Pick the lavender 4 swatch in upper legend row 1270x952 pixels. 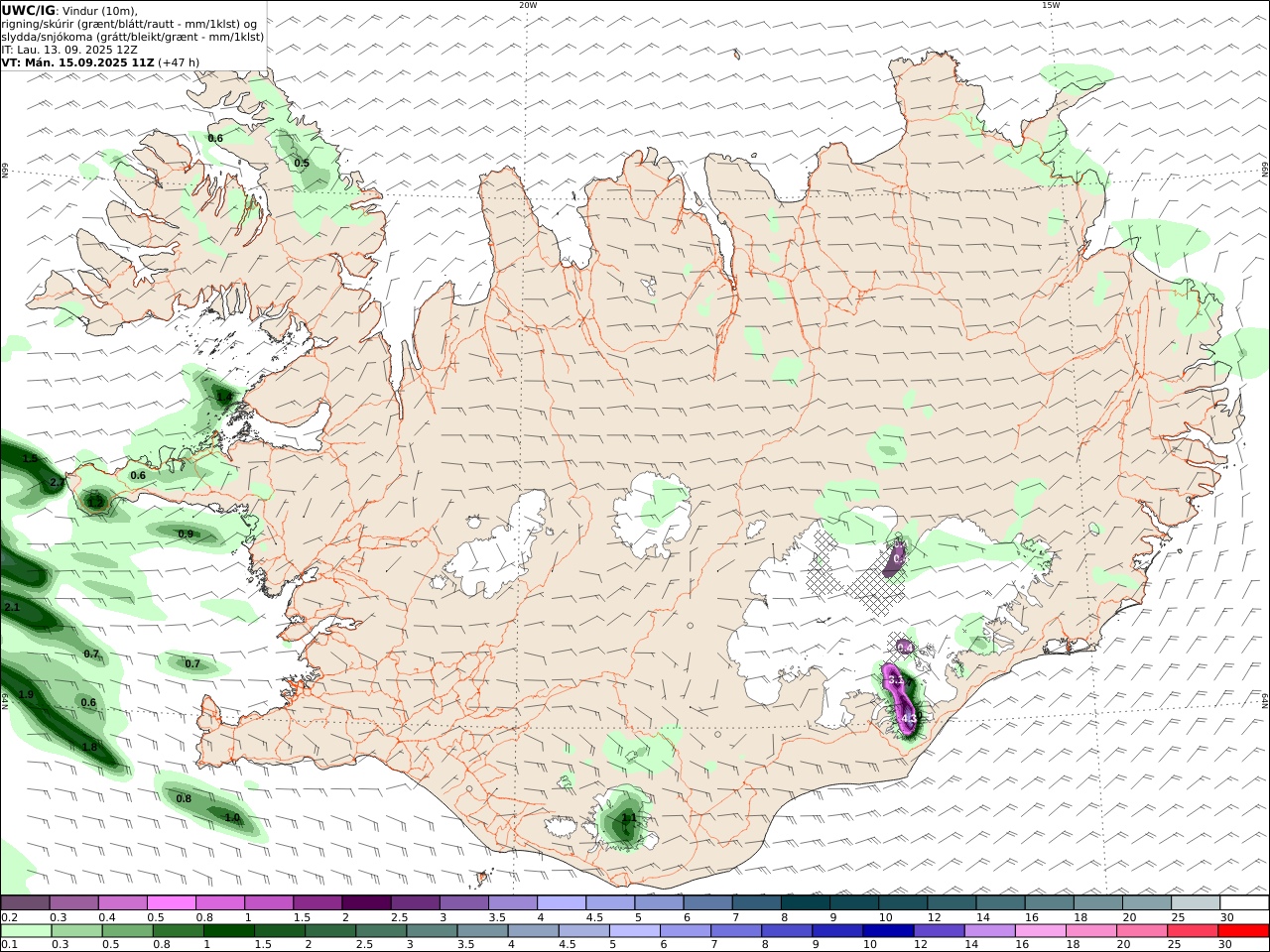click(562, 902)
